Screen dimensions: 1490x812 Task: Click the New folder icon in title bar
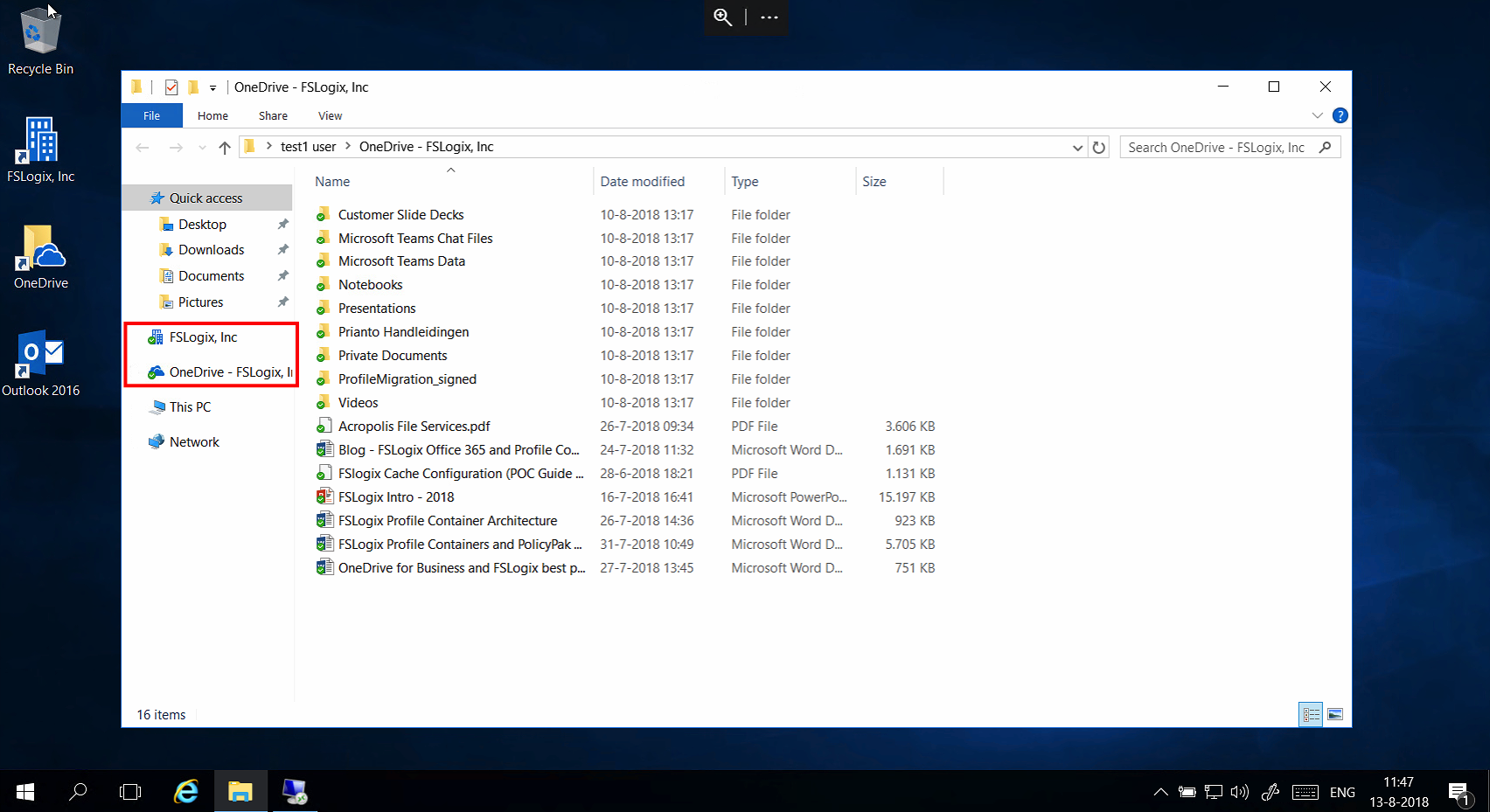coord(193,87)
